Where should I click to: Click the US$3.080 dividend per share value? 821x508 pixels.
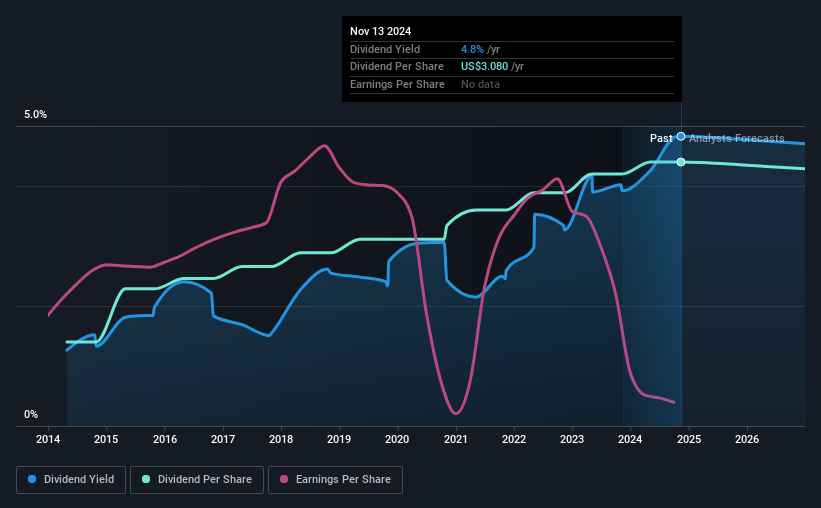(484, 67)
